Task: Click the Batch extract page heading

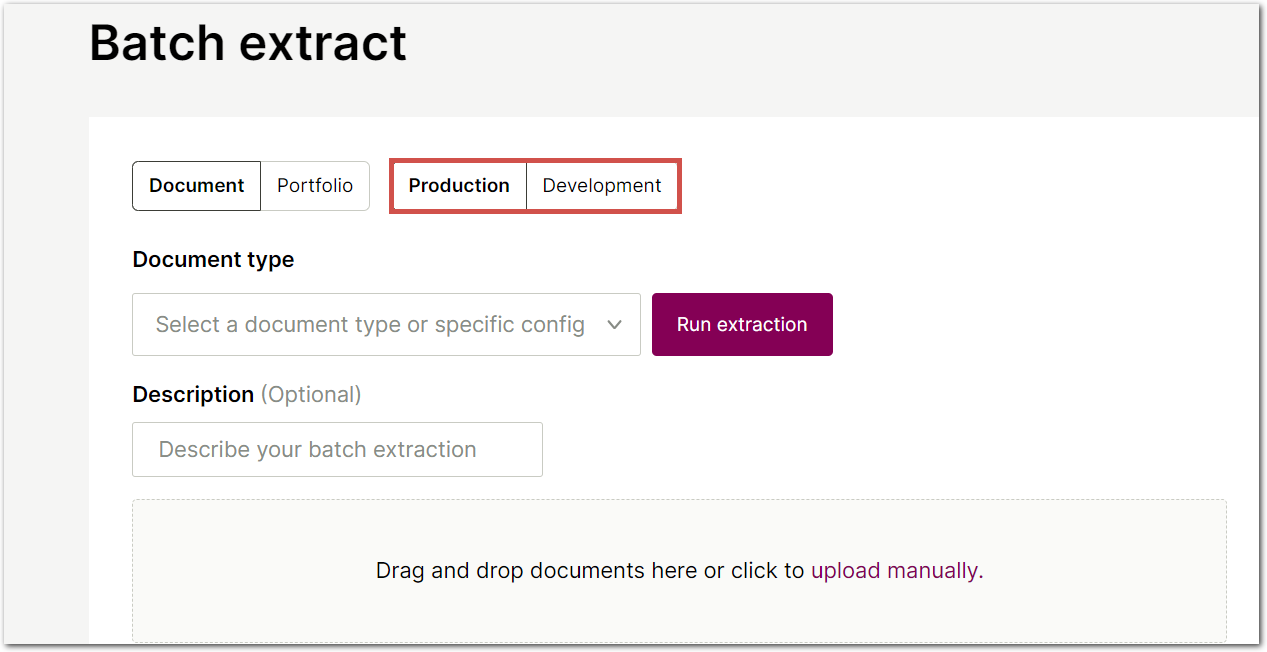Action: point(248,43)
